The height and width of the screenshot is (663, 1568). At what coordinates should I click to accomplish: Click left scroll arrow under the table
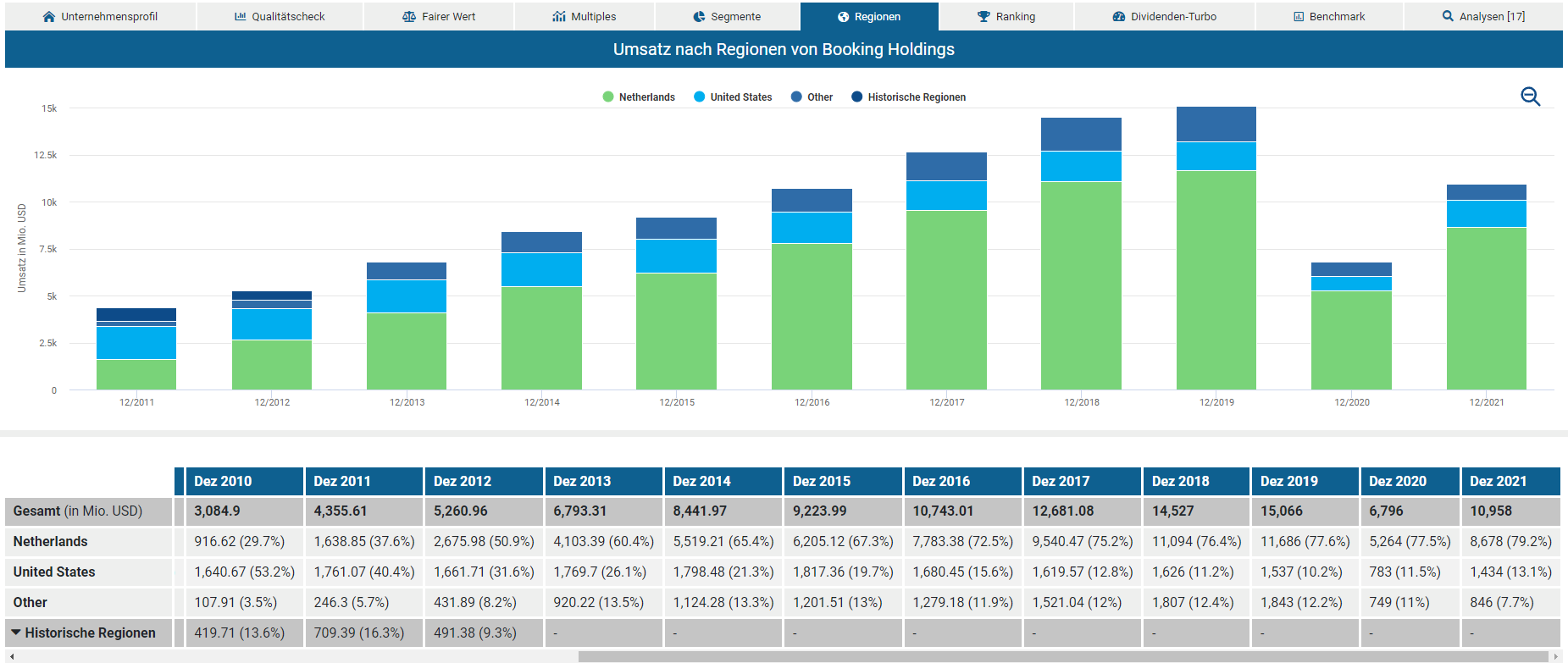click(x=12, y=656)
